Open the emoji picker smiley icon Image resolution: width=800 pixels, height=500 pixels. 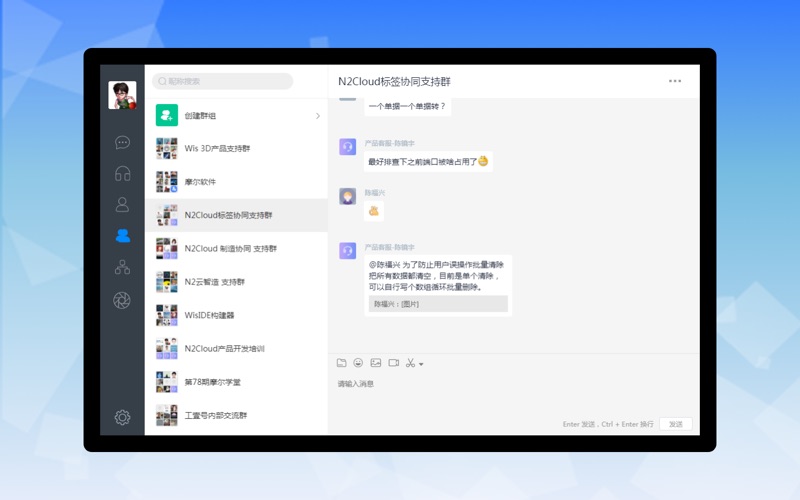(x=358, y=363)
